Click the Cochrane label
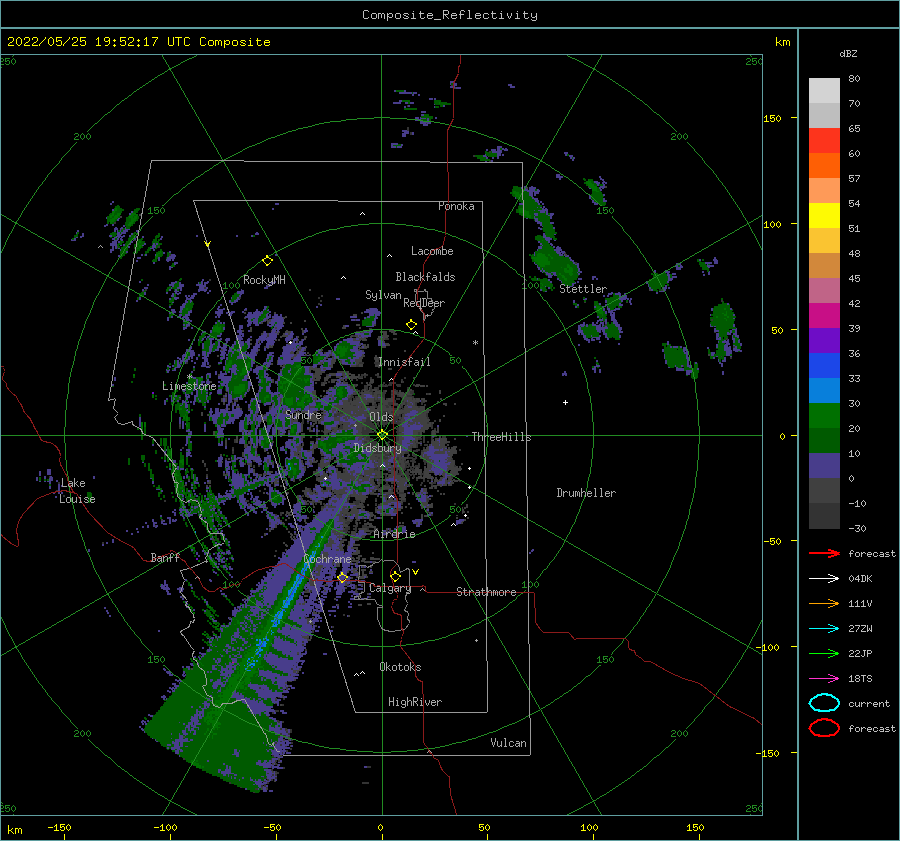The image size is (900, 841). 327,559
